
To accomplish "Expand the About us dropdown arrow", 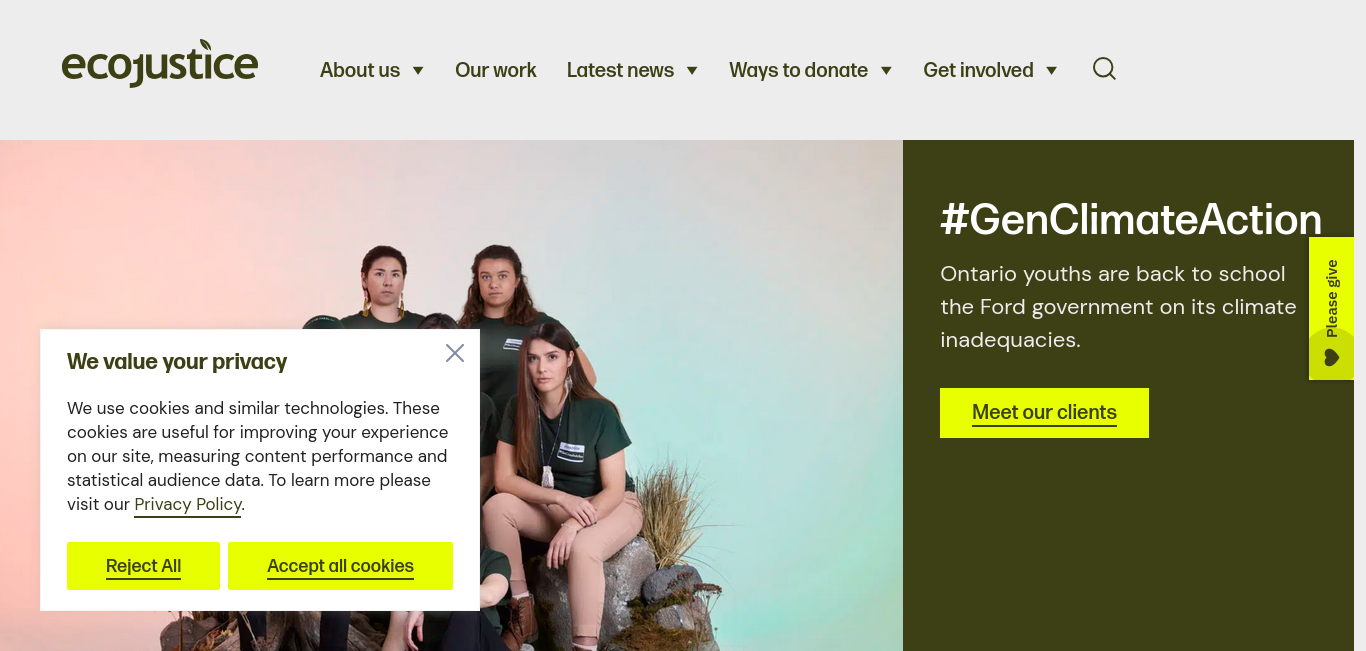I will click(418, 70).
